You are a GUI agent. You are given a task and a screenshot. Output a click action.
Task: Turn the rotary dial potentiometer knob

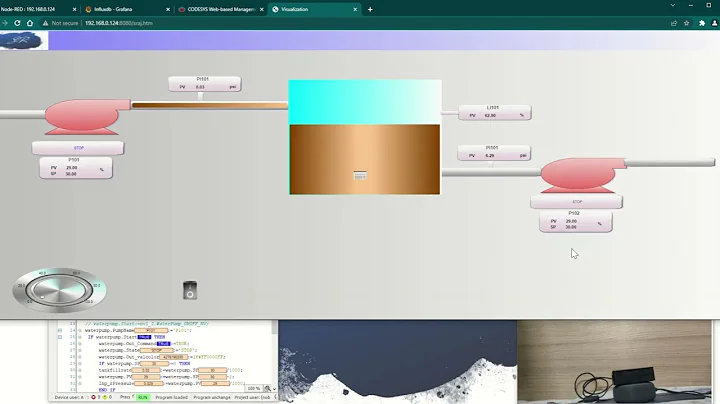coord(59,290)
